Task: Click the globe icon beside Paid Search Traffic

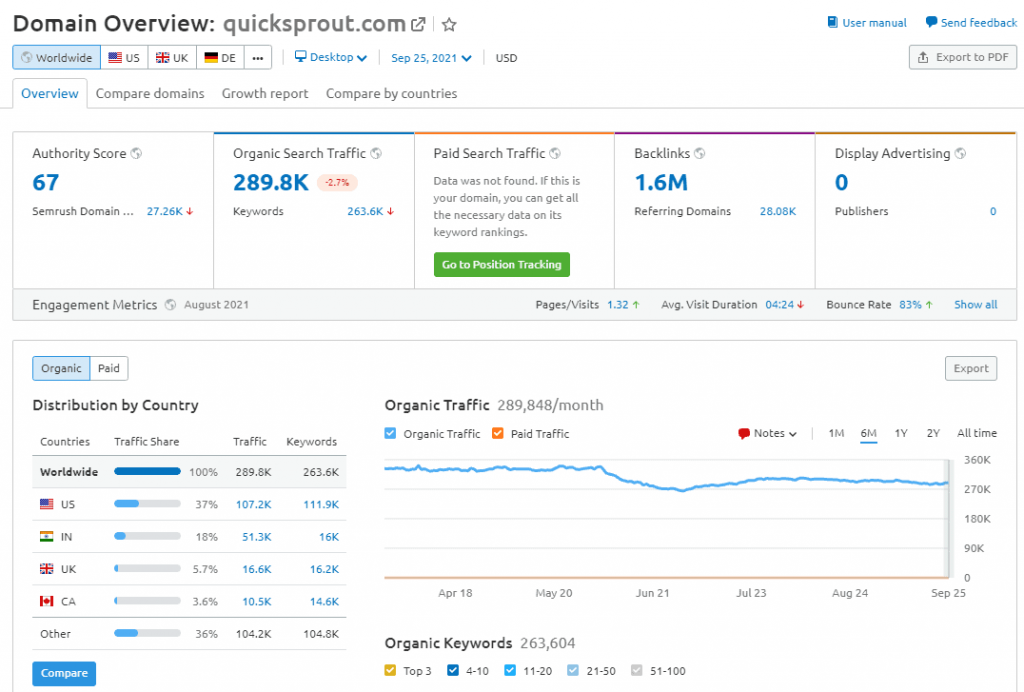Action: point(555,153)
